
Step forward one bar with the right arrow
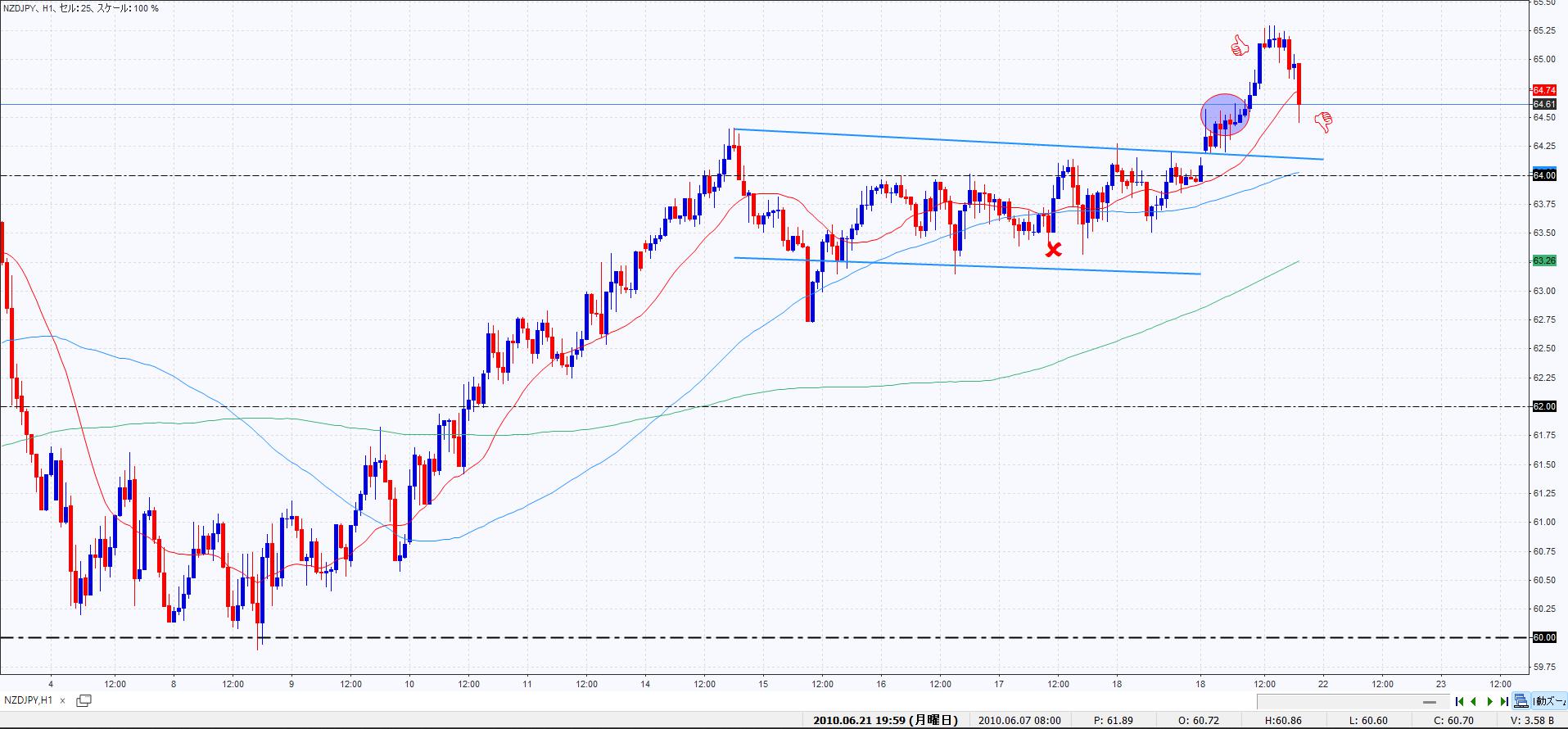point(1489,701)
